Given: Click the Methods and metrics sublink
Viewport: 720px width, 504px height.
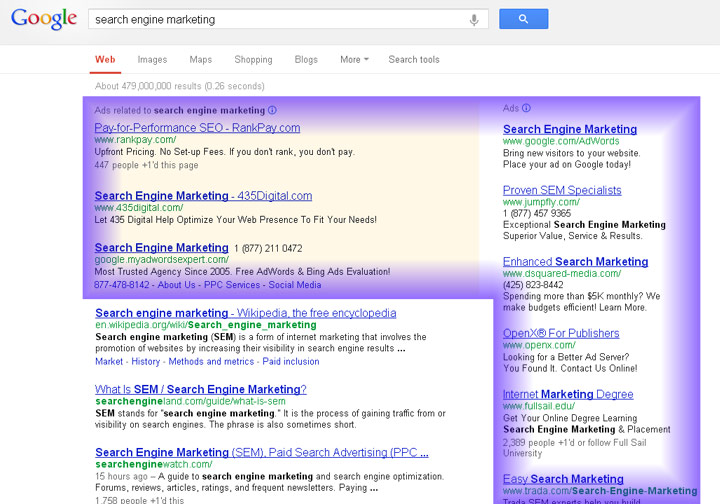Looking at the screenshot, I should click(x=211, y=361).
